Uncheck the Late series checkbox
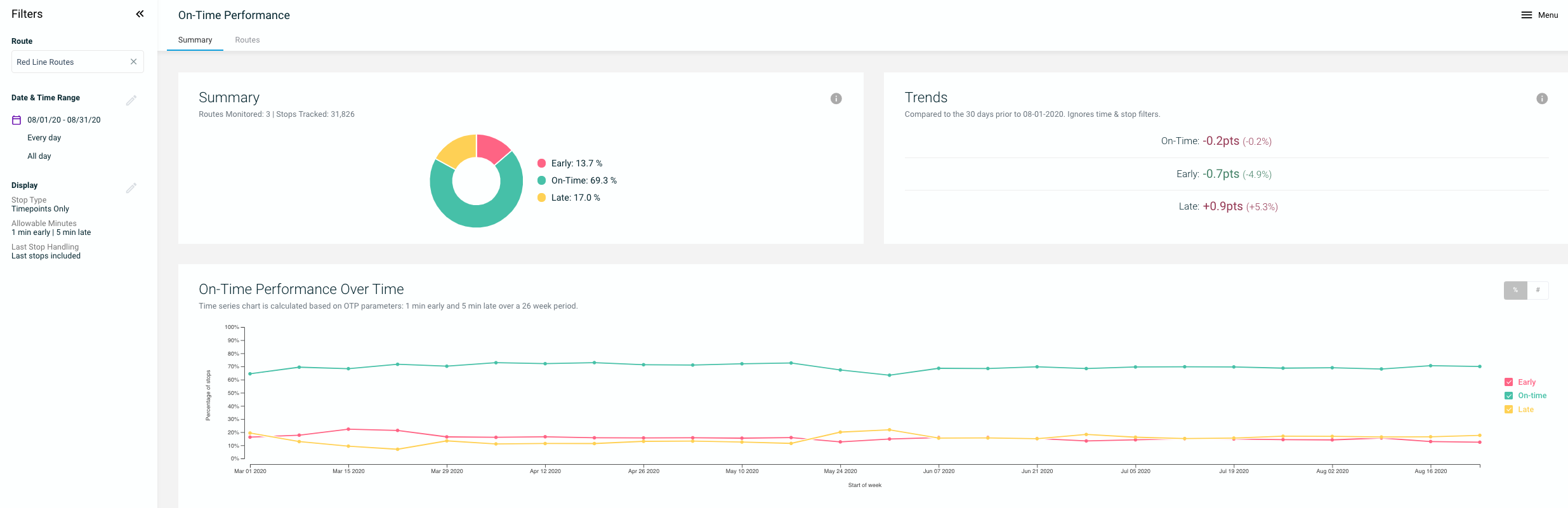1568x508 pixels. coord(1508,410)
